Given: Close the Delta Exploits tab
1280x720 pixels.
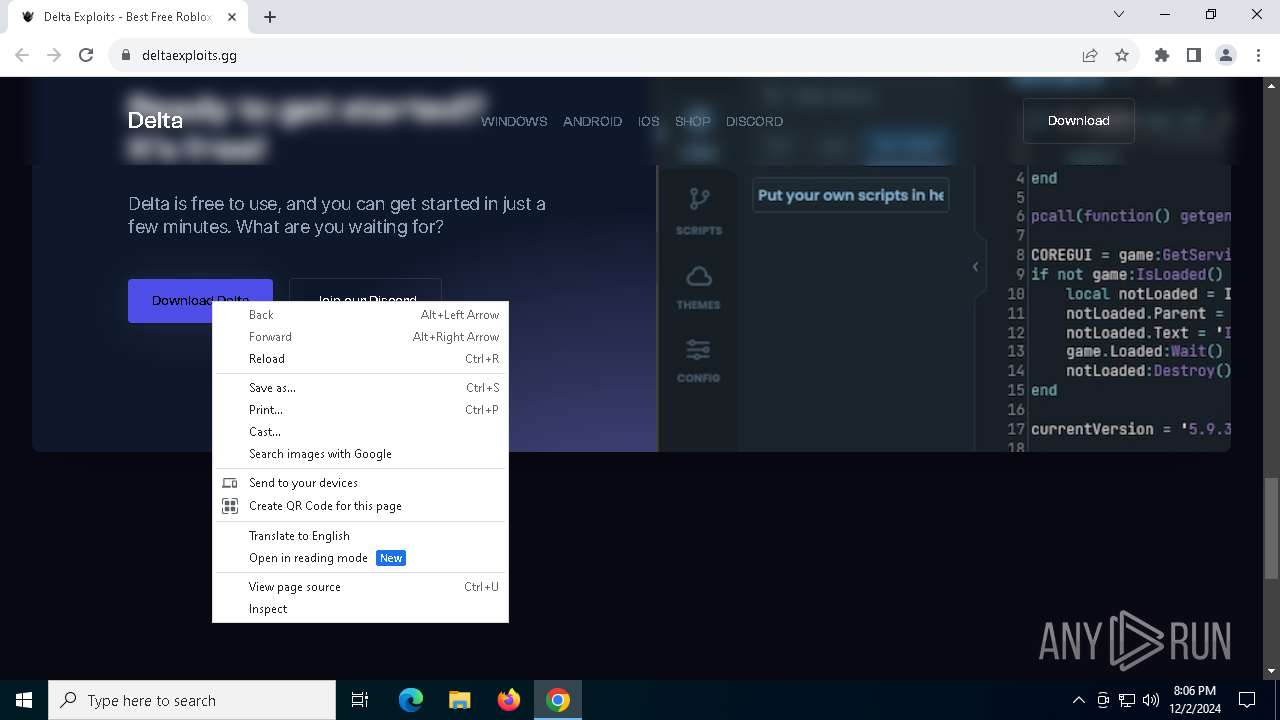Looking at the screenshot, I should pos(232,16).
